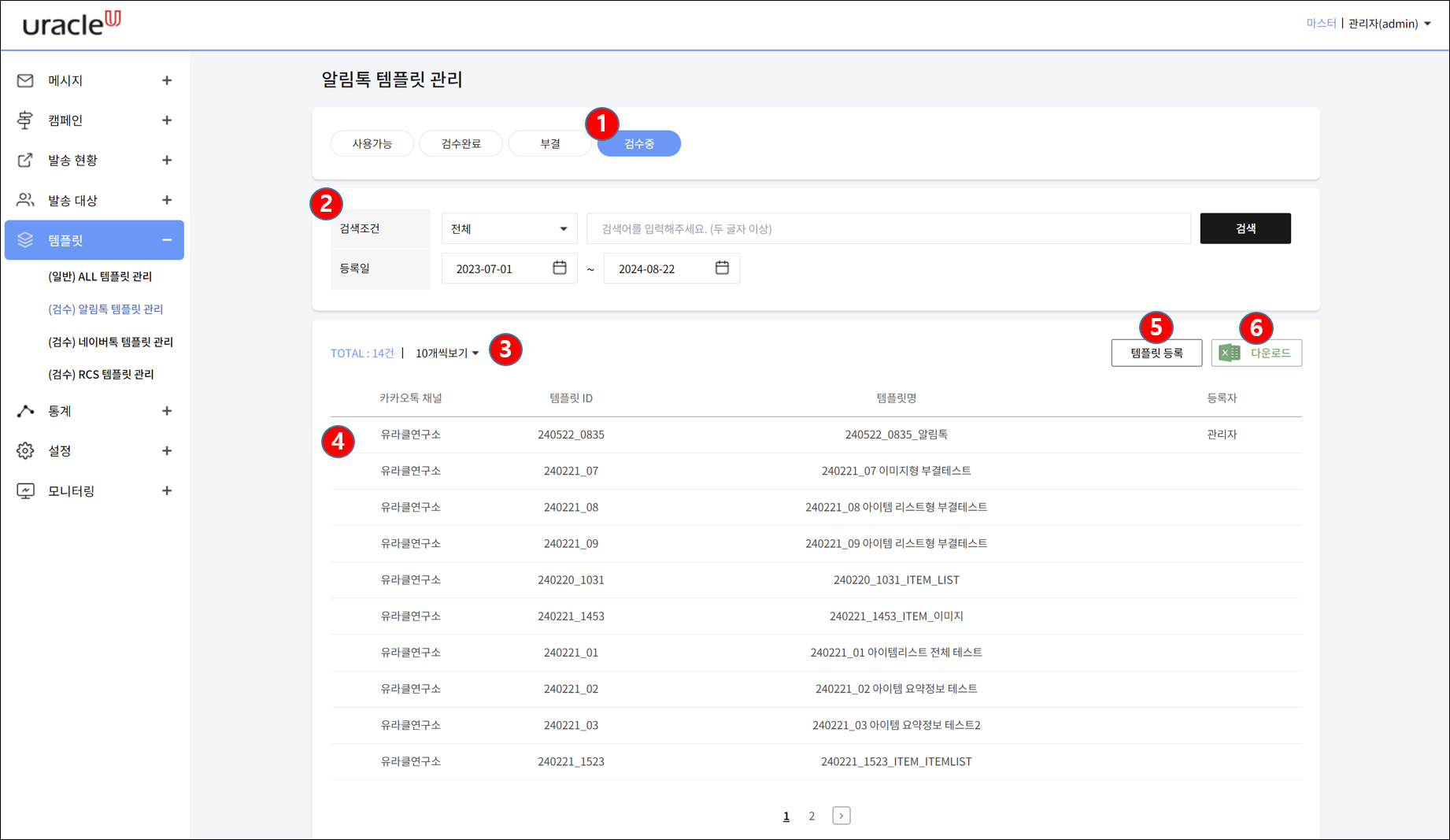
Task: Open the 10개씩보기 page size dropdown
Action: tap(447, 353)
